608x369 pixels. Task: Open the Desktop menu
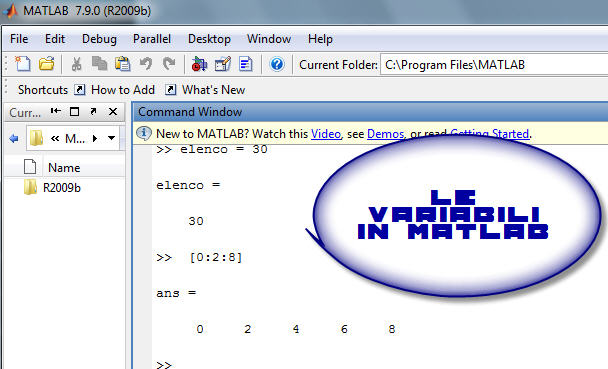(x=209, y=39)
